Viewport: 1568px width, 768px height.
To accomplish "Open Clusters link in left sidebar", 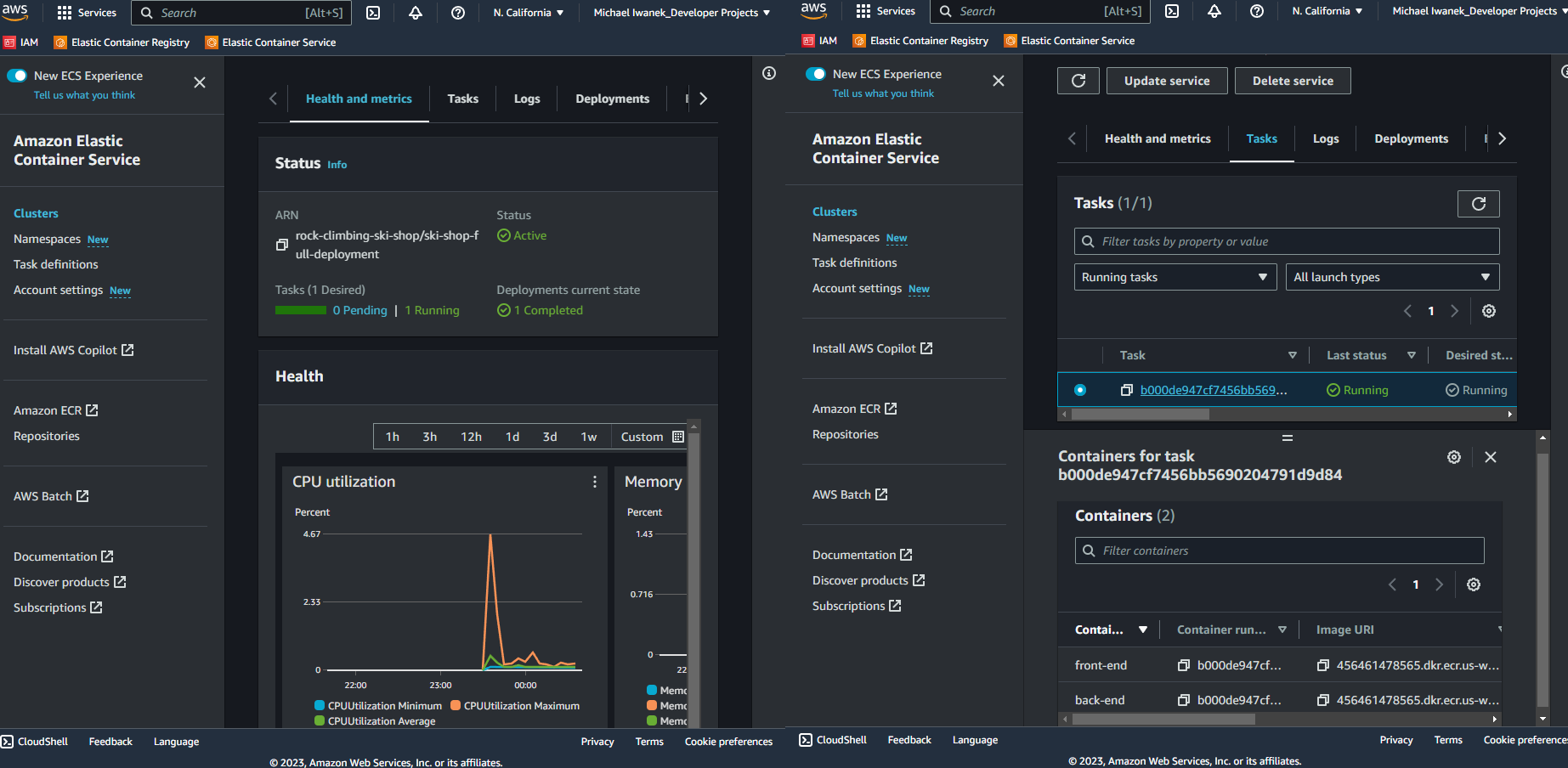I will click(x=36, y=213).
